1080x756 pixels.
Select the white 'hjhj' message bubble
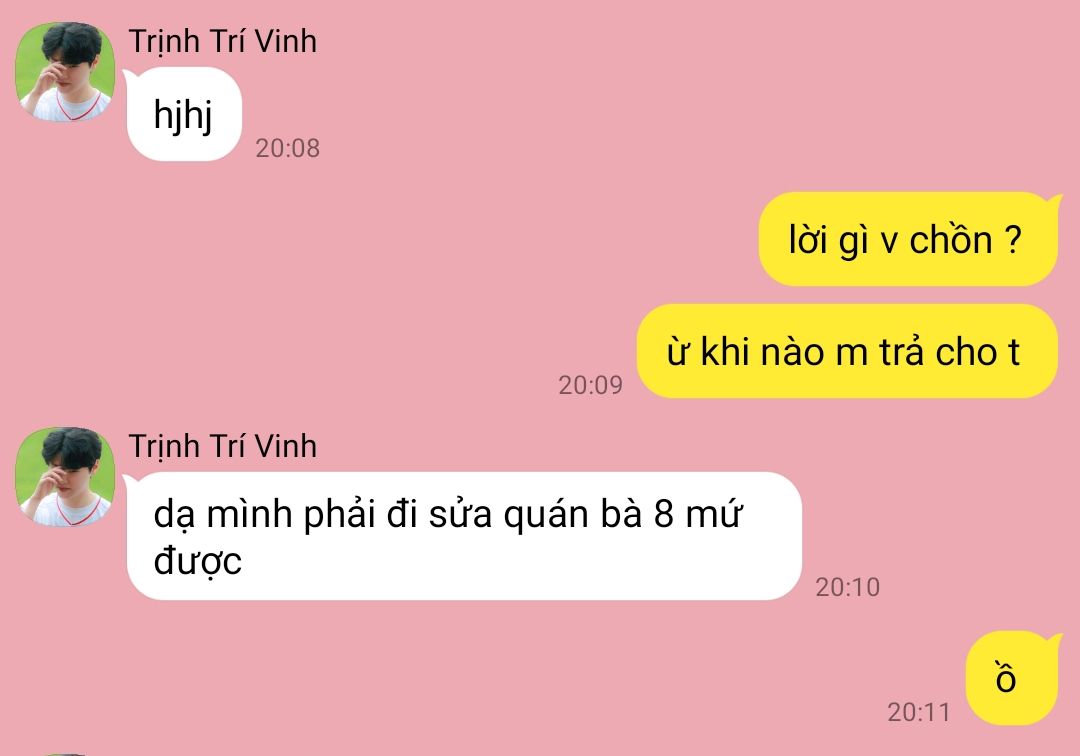tap(183, 114)
